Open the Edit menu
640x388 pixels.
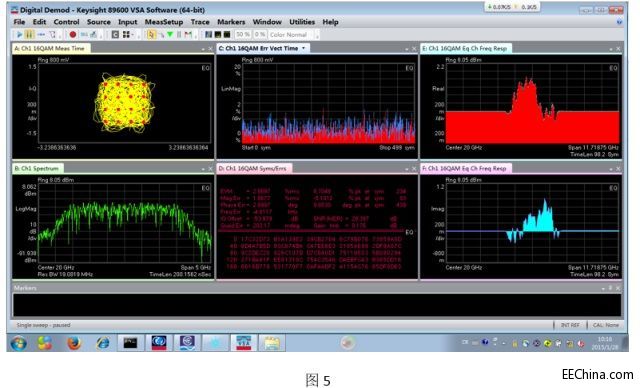click(x=39, y=22)
